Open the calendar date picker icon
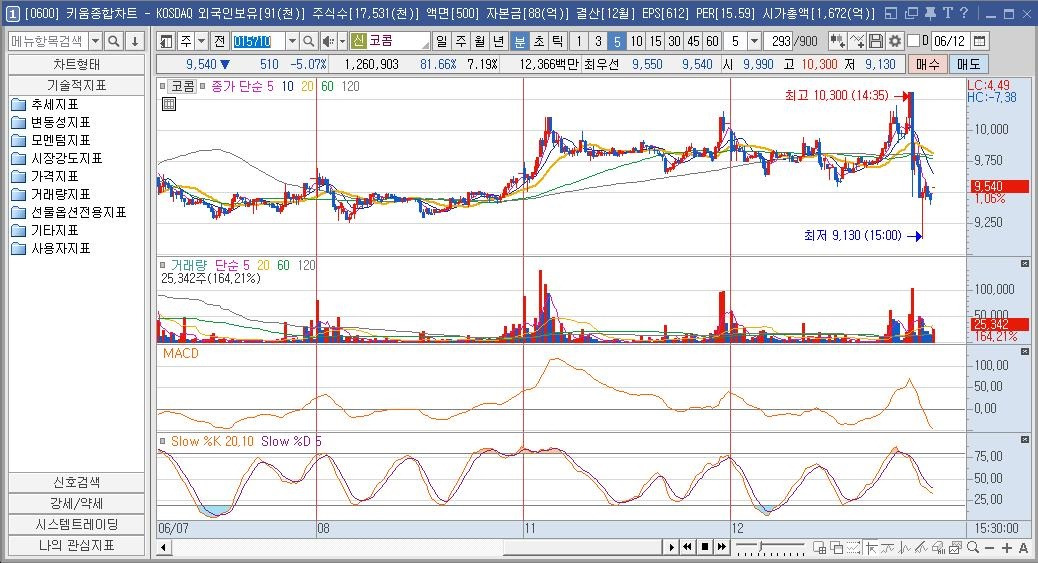This screenshot has width=1038, height=563. [980, 41]
